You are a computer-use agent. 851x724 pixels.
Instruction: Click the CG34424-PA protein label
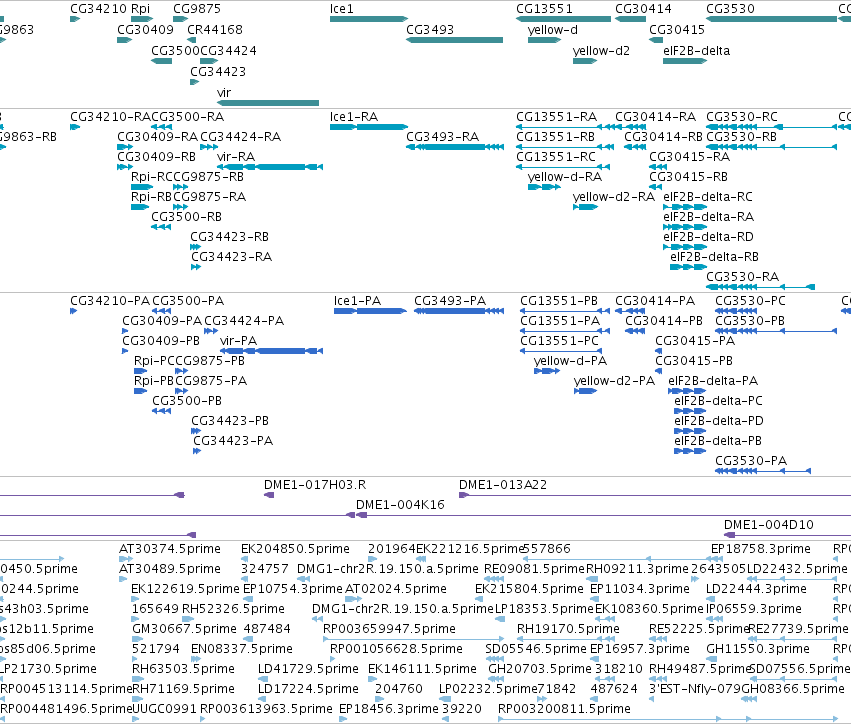(244, 321)
